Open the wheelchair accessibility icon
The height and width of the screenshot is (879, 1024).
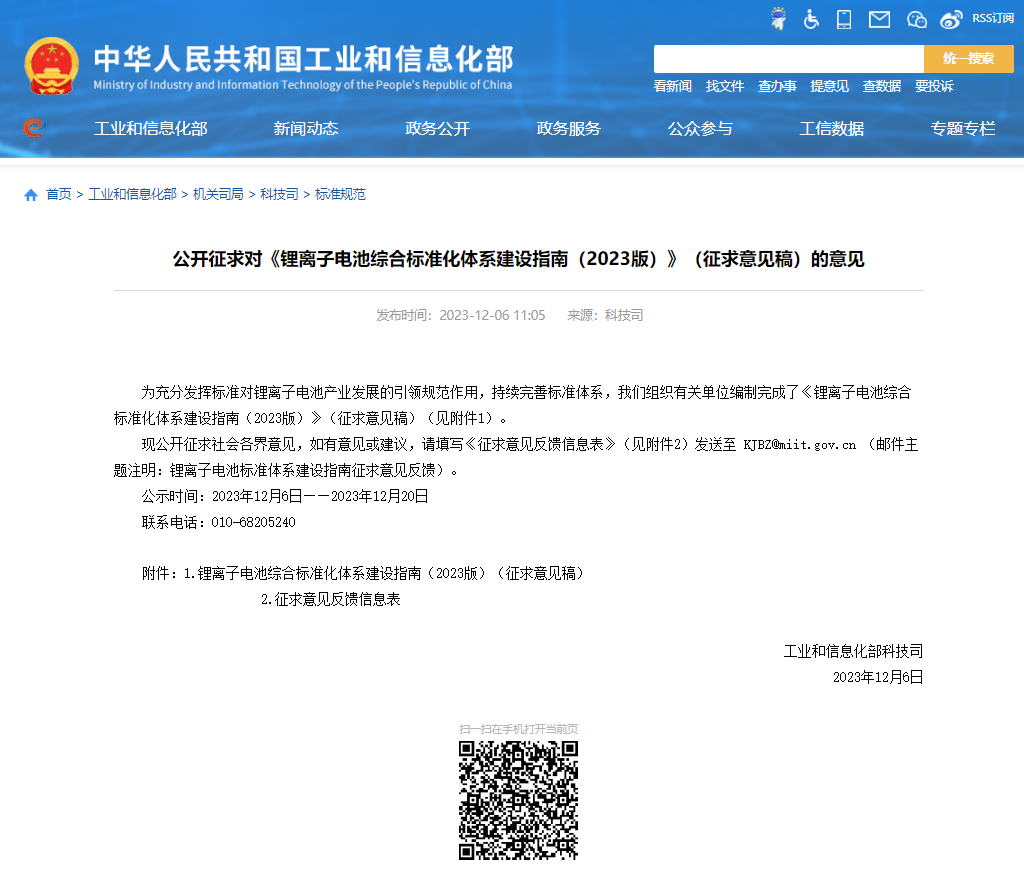click(x=811, y=19)
